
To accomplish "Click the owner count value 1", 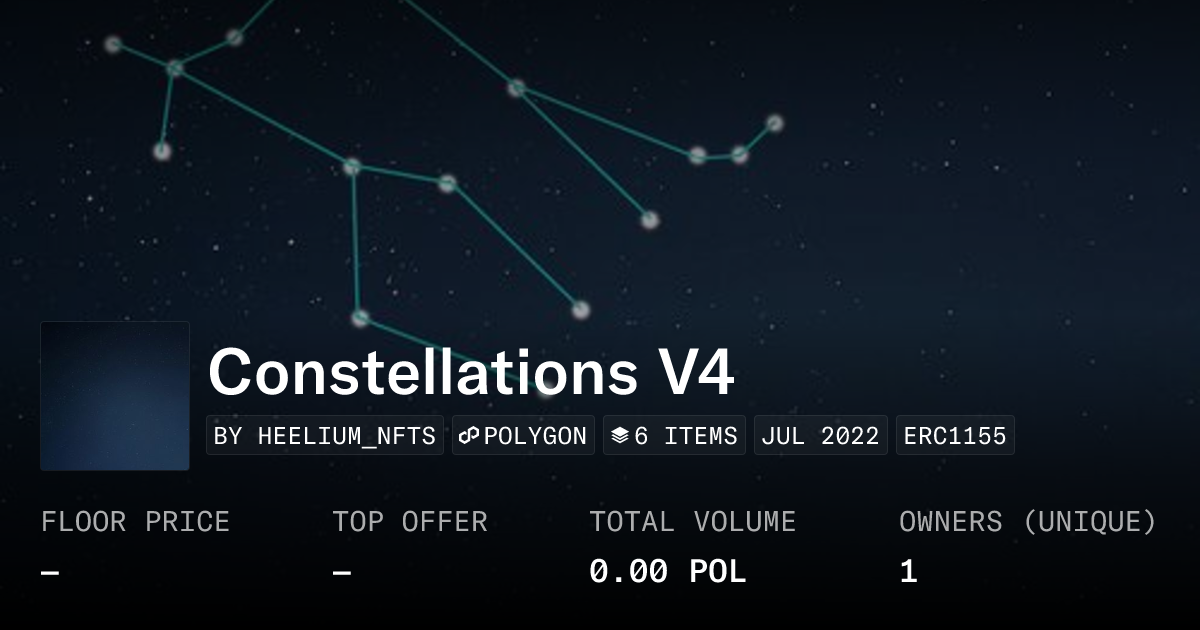I will tap(908, 572).
